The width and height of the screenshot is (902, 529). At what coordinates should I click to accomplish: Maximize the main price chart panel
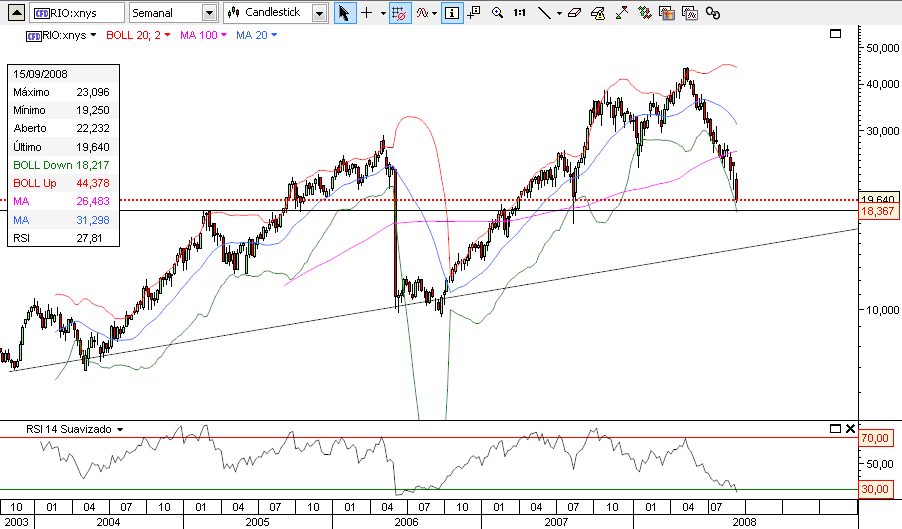pos(836,34)
